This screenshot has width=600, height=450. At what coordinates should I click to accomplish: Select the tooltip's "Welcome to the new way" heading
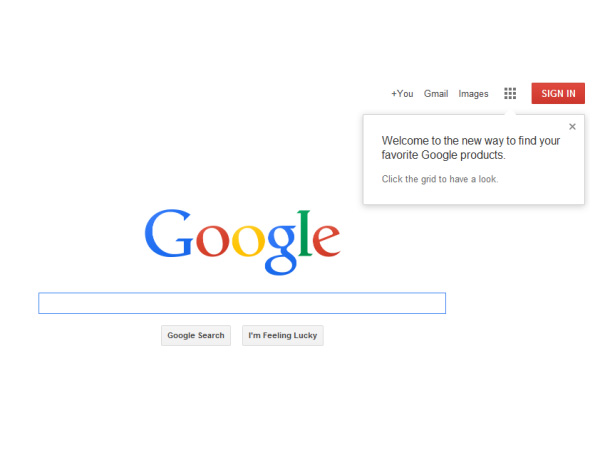tap(471, 148)
